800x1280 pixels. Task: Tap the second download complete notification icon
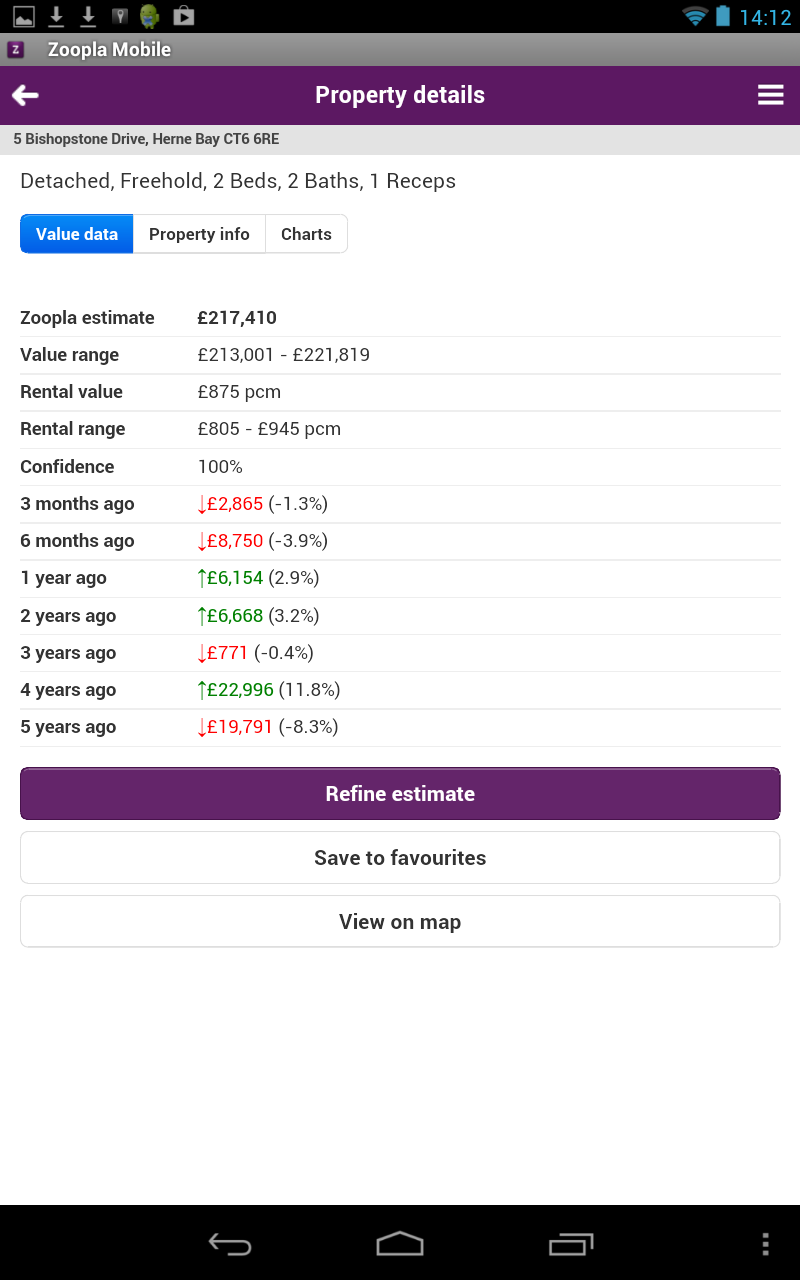pos(88,15)
